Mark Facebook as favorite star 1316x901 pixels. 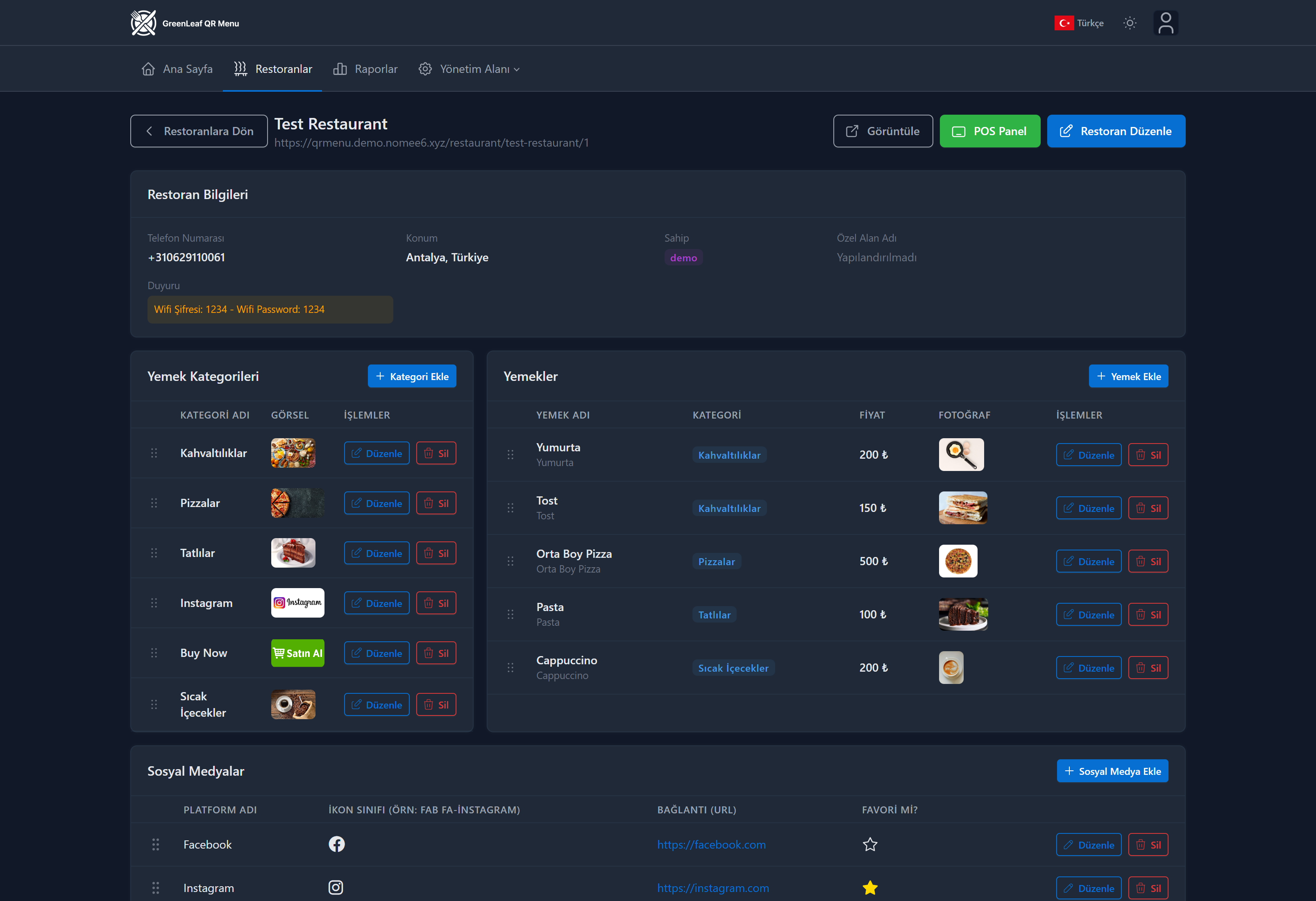(x=870, y=845)
